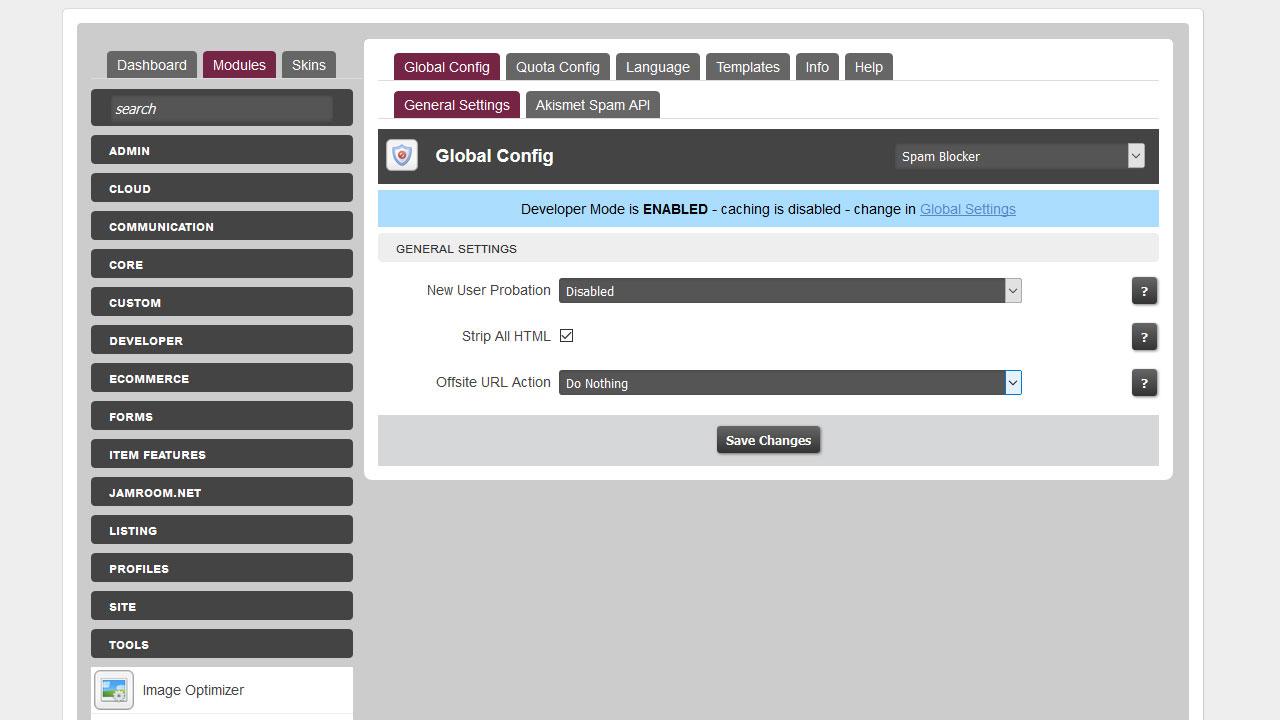
Task: Toggle the Strip All HTML checkbox
Action: (x=566, y=336)
